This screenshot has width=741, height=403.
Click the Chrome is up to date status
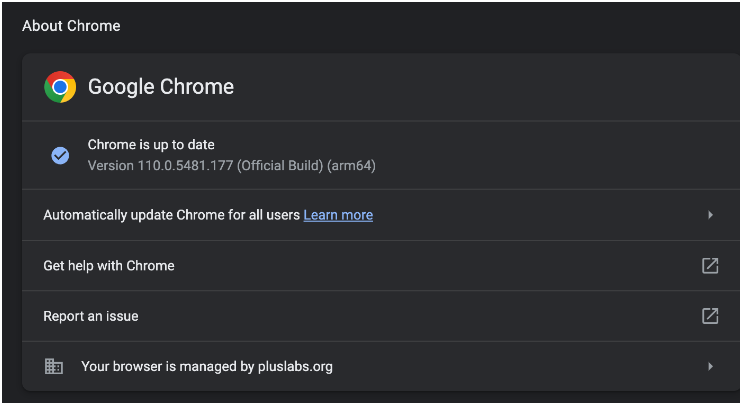pyautogui.click(x=151, y=145)
